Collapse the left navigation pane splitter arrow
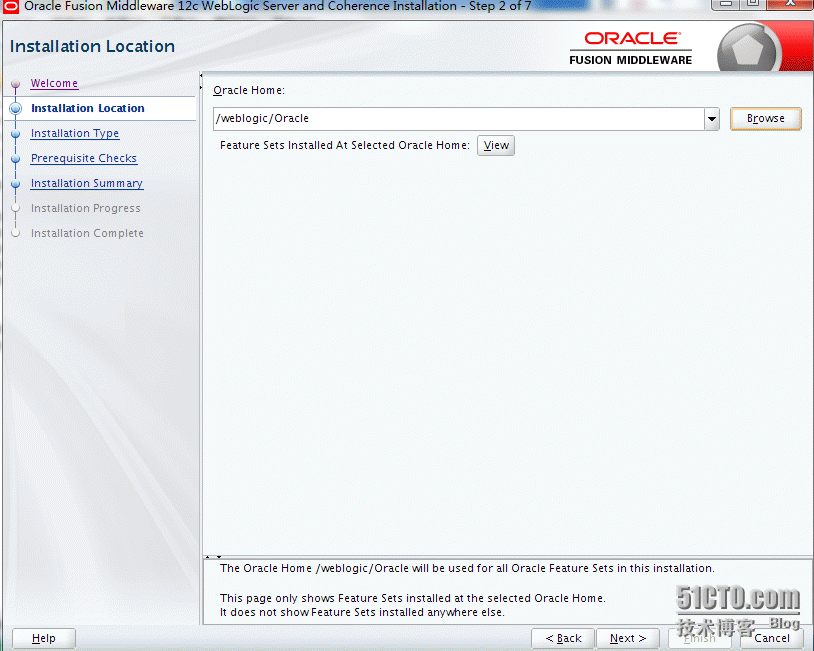 point(201,76)
